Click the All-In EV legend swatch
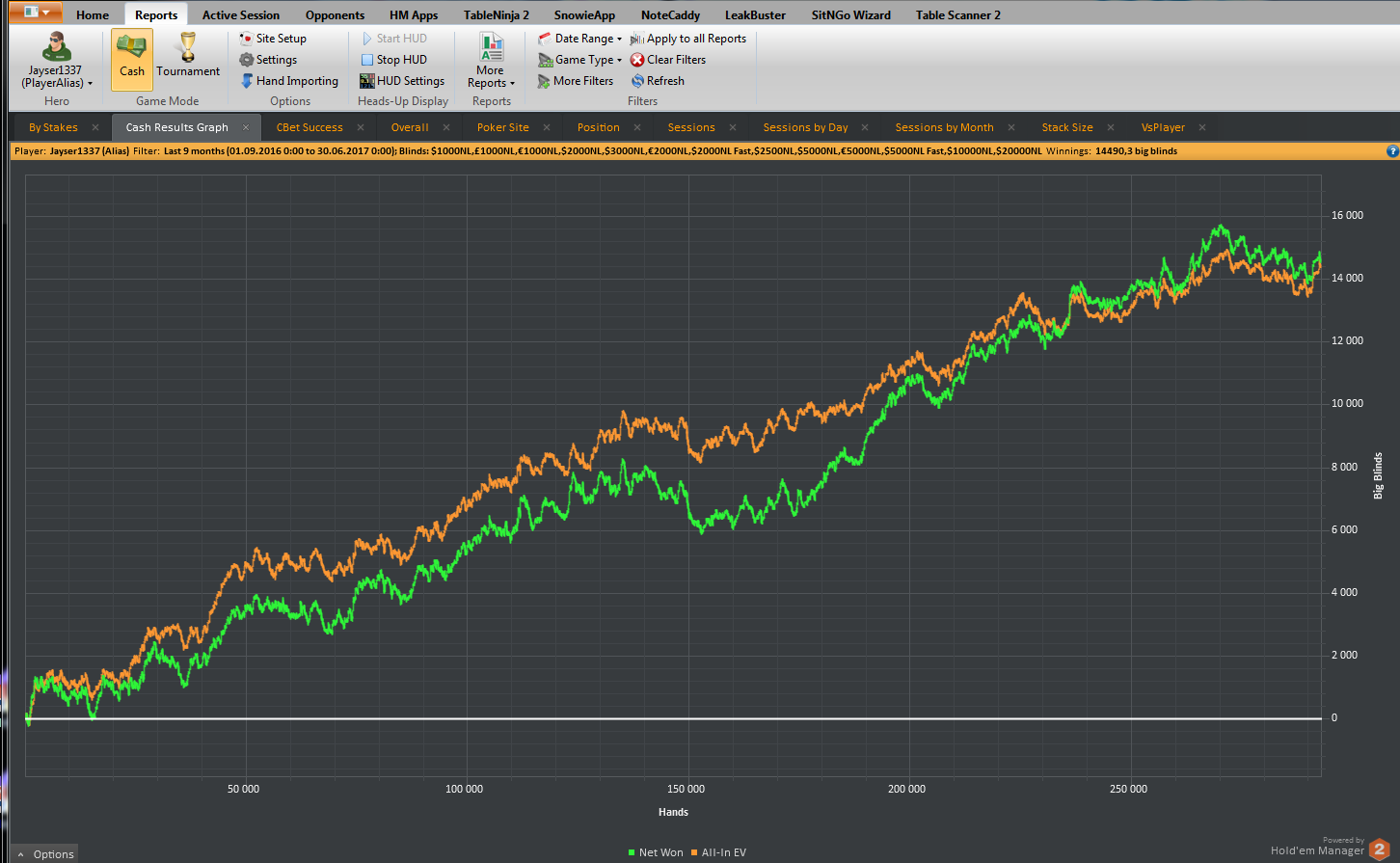1400x863 pixels. (694, 852)
